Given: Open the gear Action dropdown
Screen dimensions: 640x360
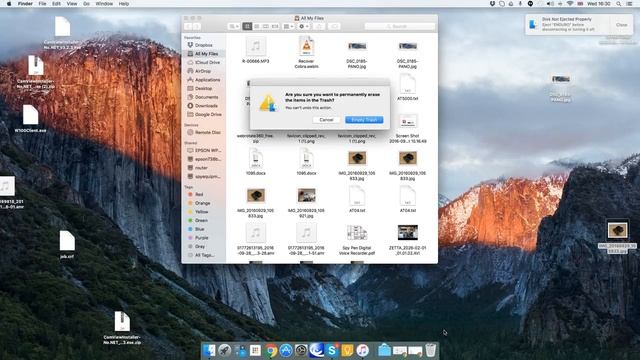Looking at the screenshot, I should [304, 27].
